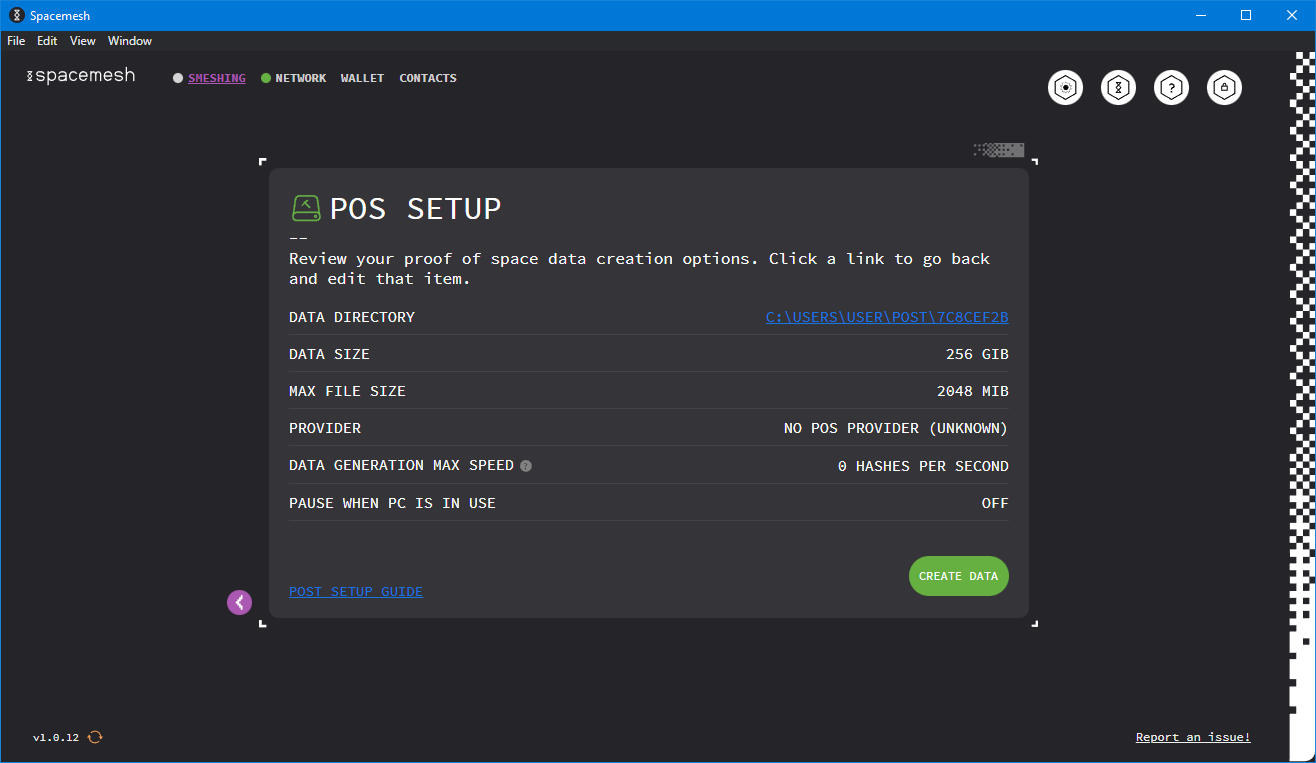The image size is (1316, 763).
Task: Click the POS SETUP heading
Action: coord(416,208)
